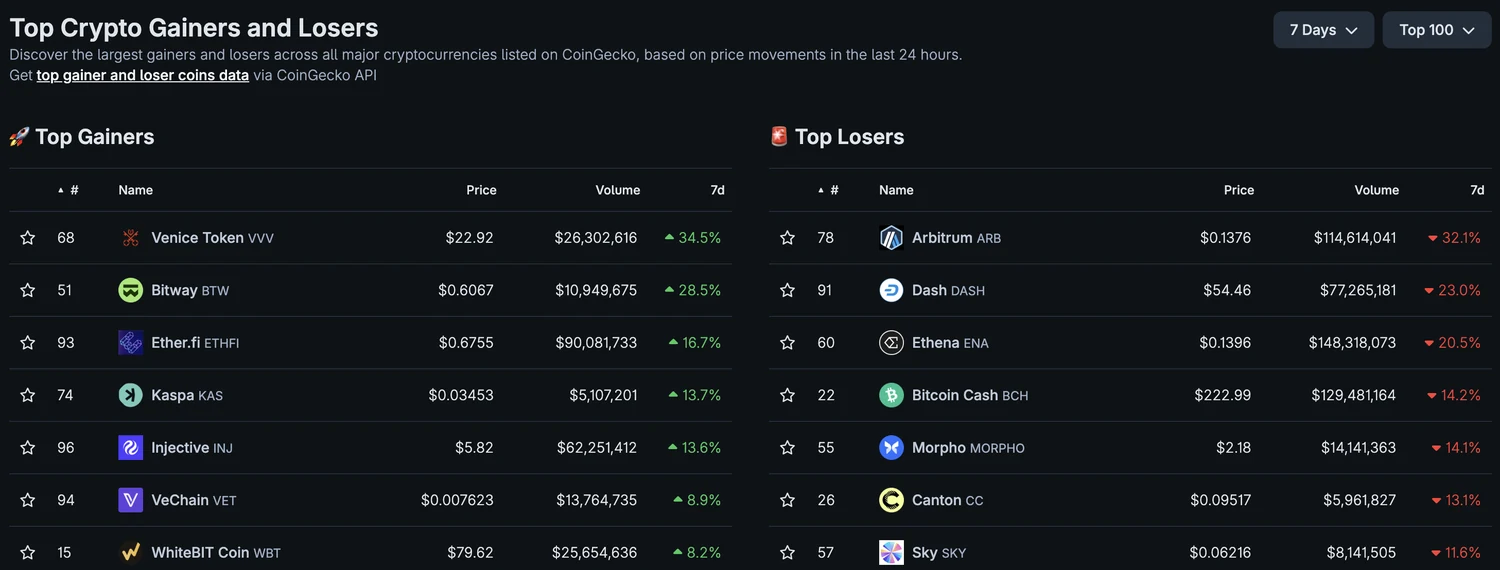Viewport: 1500px width, 570px height.
Task: Favorite Venice Token with its star
Action: tap(28, 238)
